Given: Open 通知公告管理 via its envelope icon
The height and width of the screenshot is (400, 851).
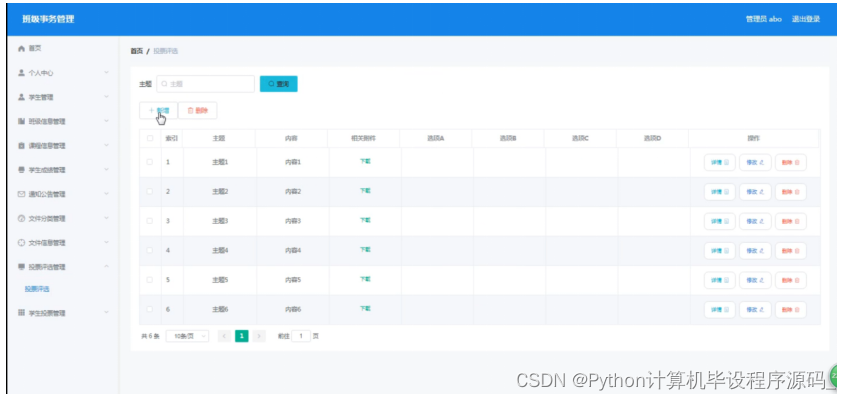Looking at the screenshot, I should (21, 194).
